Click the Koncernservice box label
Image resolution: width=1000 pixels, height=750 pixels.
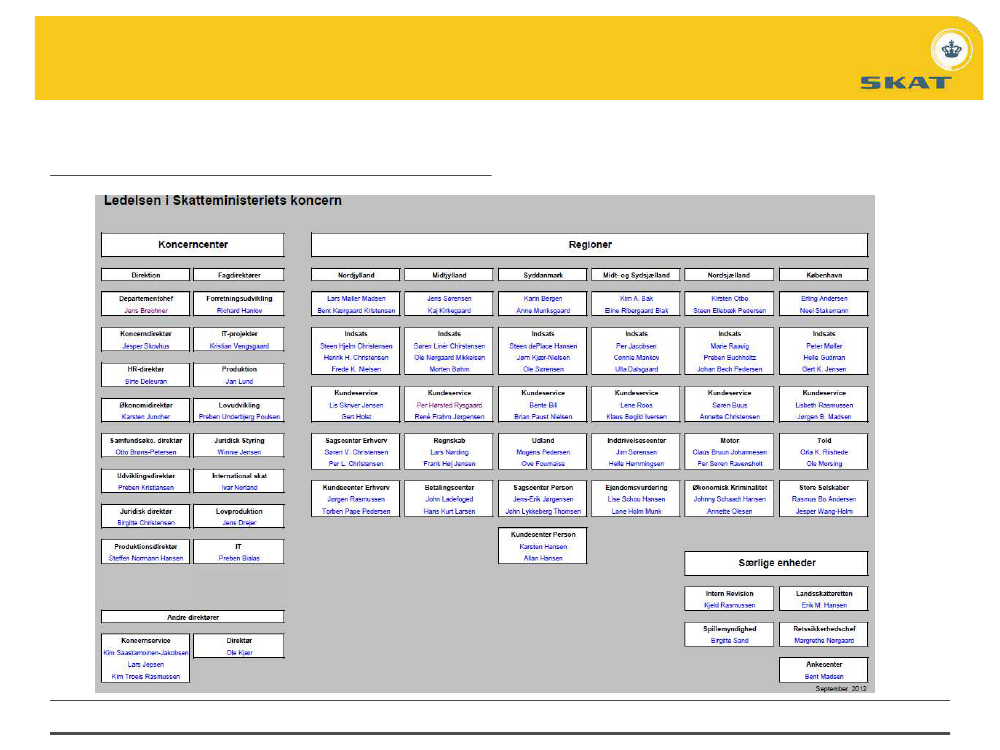click(145, 640)
